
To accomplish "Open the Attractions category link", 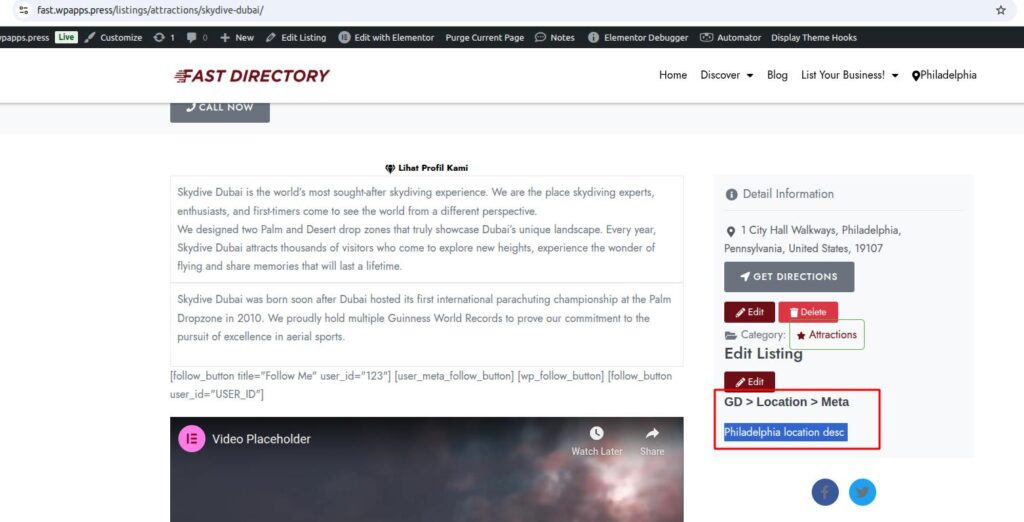I will 827,334.
